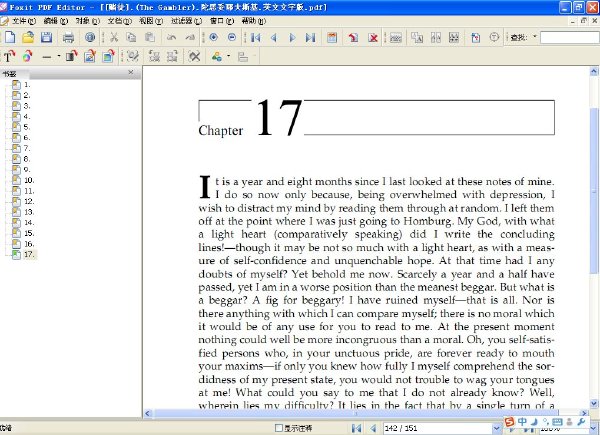The width and height of the screenshot is (600, 435).
Task: Click the crossed-out object delete icon
Action: click(194, 57)
